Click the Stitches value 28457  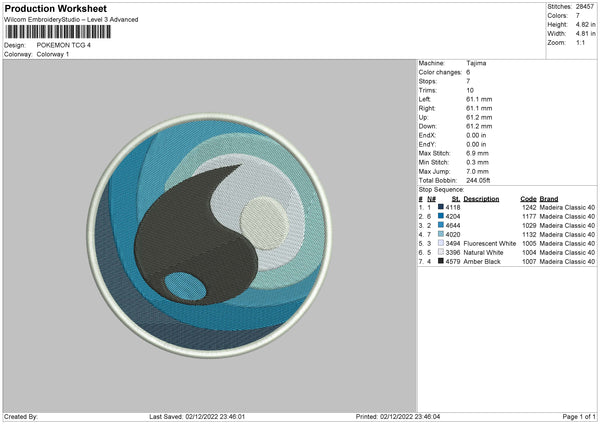point(585,7)
